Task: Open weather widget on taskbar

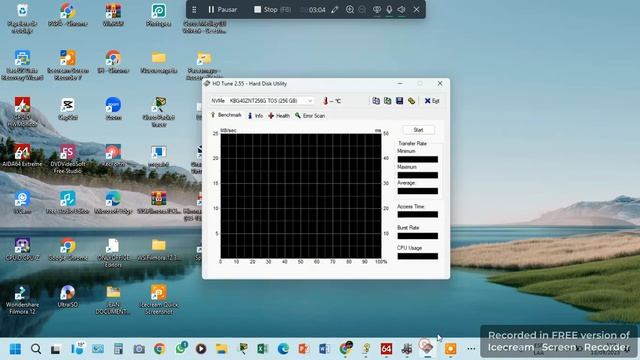Action: tap(77, 349)
